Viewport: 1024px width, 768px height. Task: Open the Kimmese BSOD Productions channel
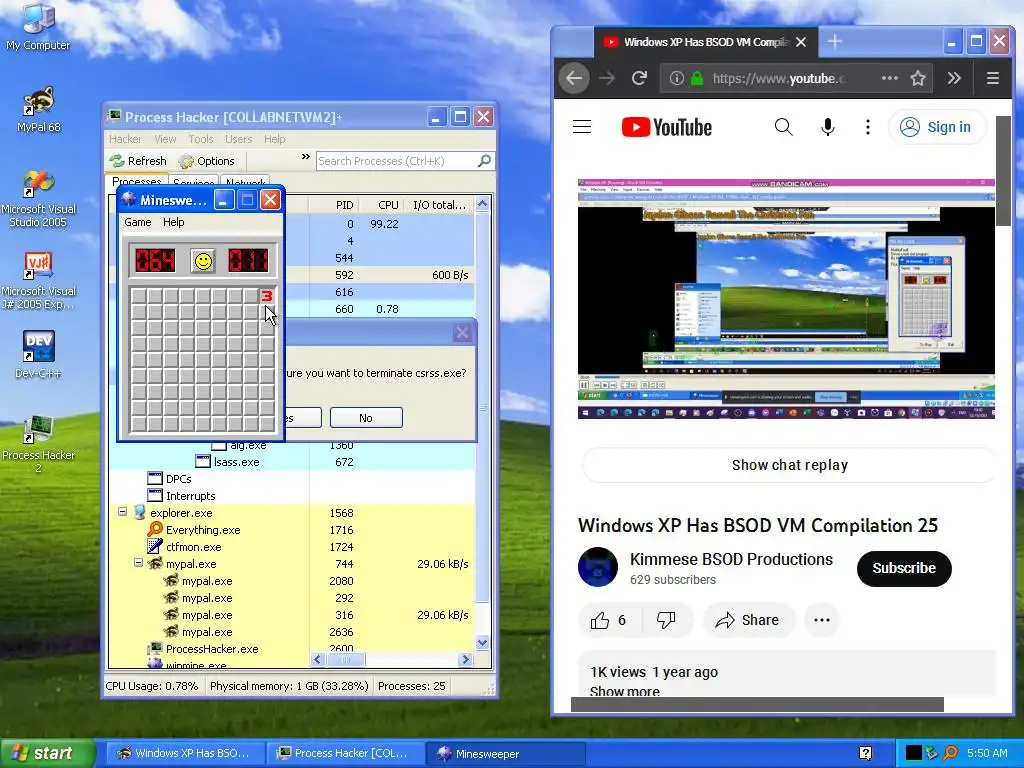(731, 559)
